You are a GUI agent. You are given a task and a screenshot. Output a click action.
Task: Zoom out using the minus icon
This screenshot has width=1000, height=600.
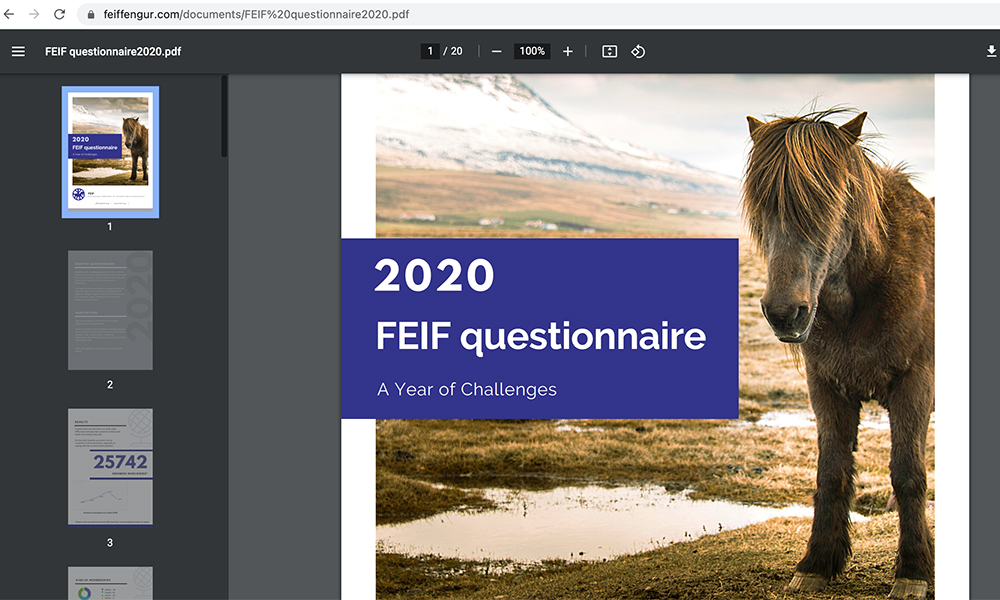pos(497,51)
